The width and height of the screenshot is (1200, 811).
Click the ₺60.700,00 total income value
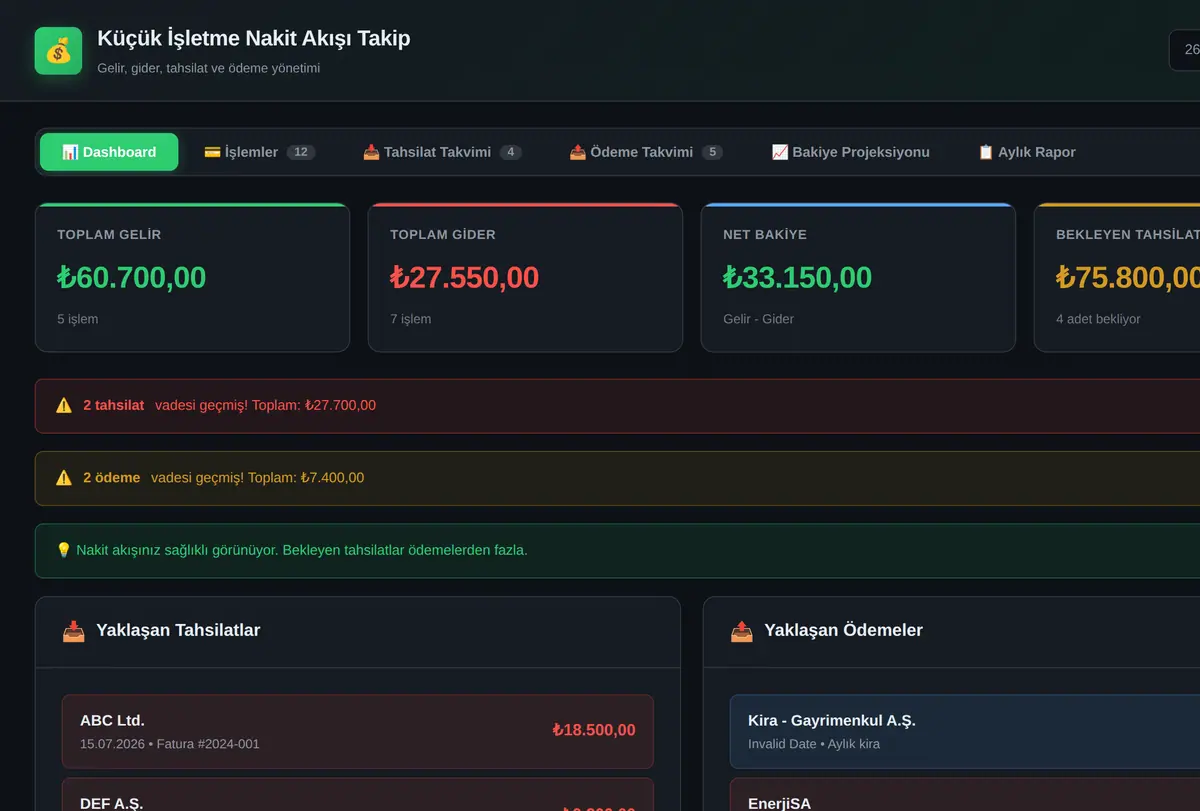point(132,277)
